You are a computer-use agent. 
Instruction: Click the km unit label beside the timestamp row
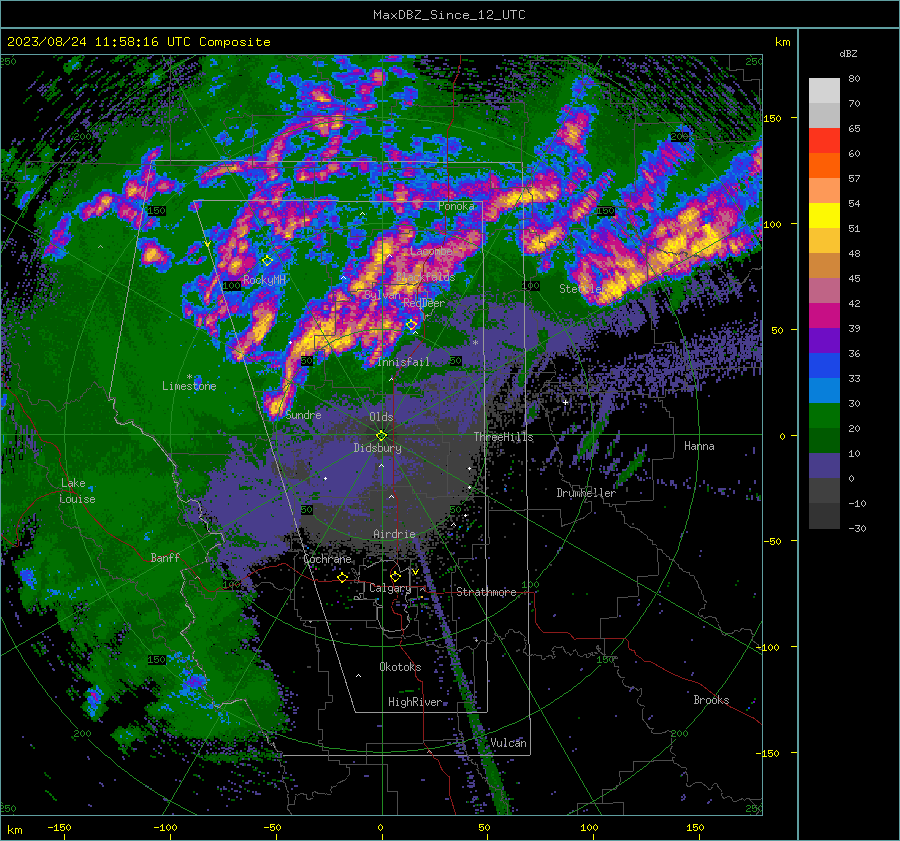tap(782, 42)
